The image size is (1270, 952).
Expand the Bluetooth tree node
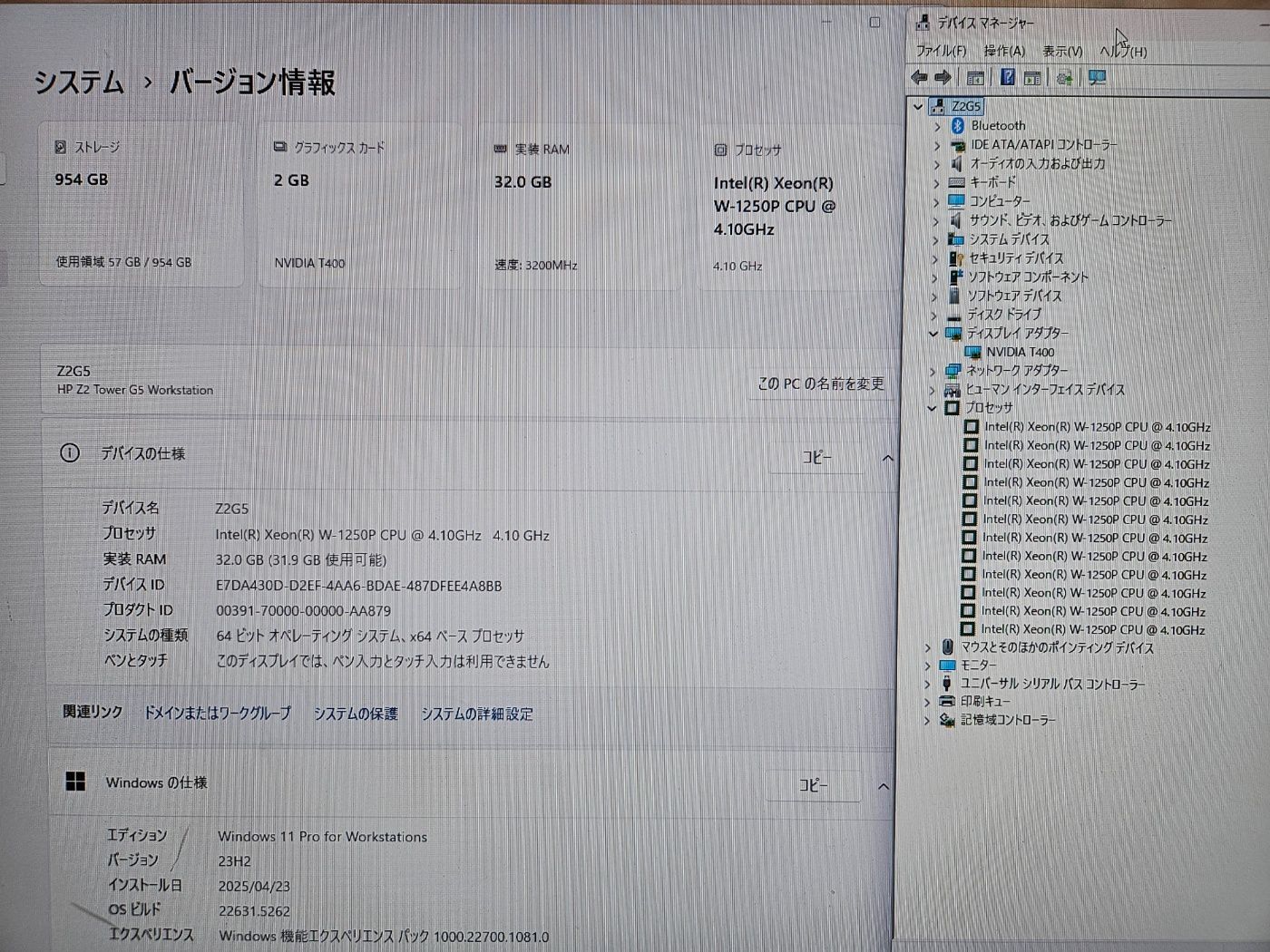(x=937, y=125)
